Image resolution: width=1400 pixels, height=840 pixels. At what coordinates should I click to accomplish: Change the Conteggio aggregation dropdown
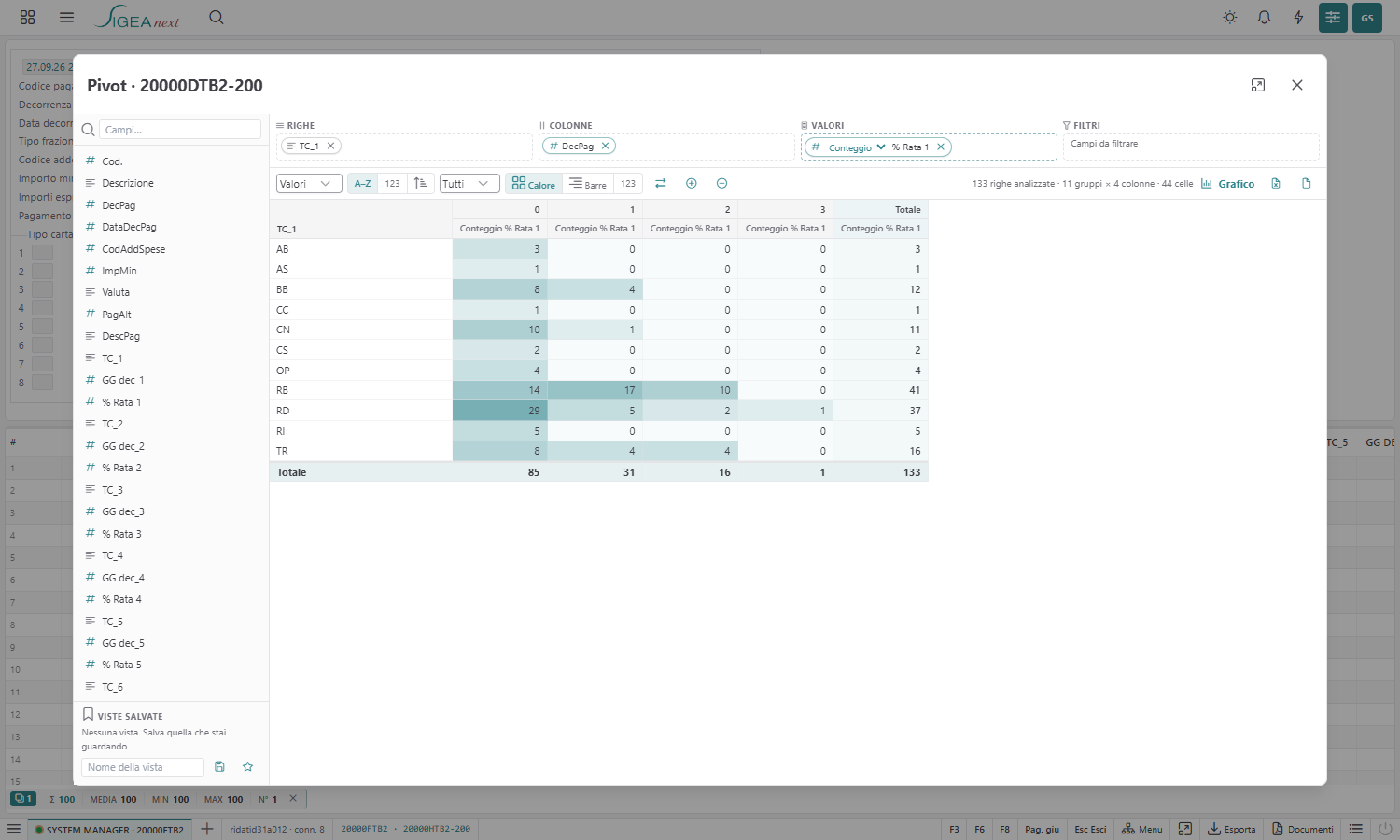857,147
